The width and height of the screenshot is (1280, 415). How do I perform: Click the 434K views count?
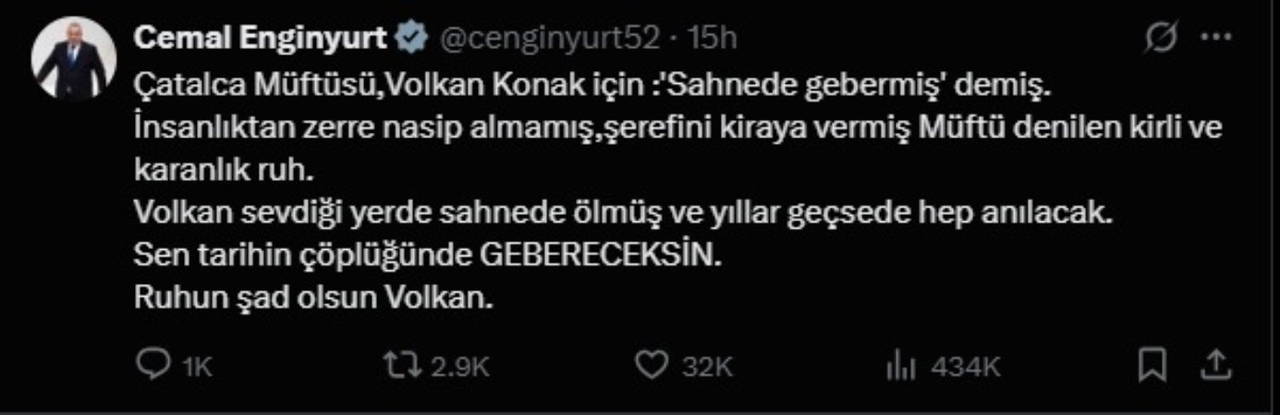(x=965, y=367)
